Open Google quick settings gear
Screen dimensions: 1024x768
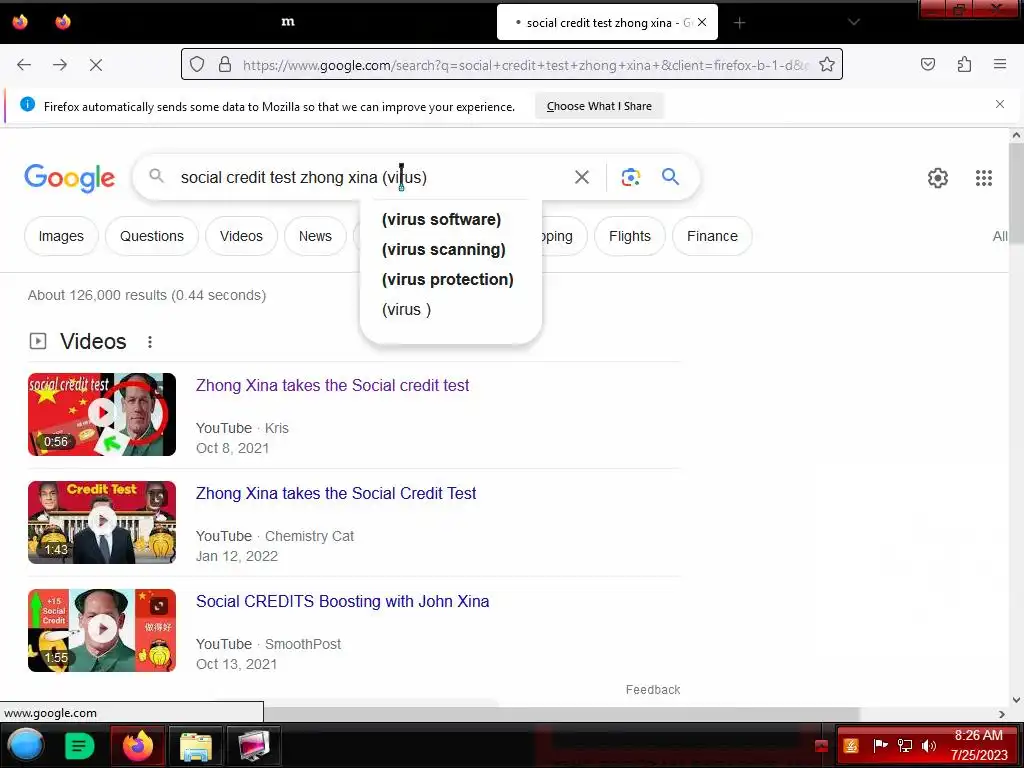pos(938,178)
